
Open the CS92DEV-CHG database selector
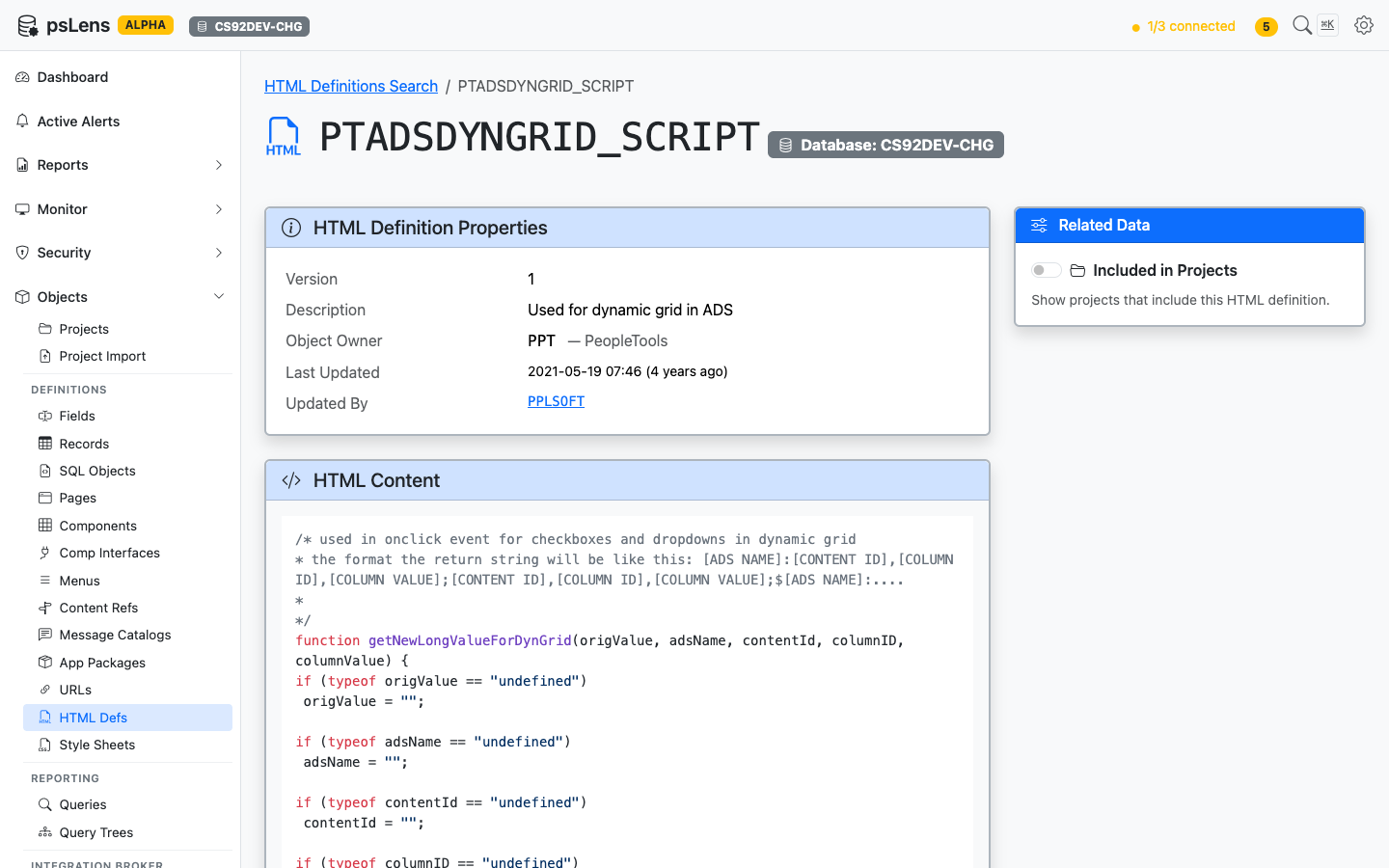tap(249, 27)
